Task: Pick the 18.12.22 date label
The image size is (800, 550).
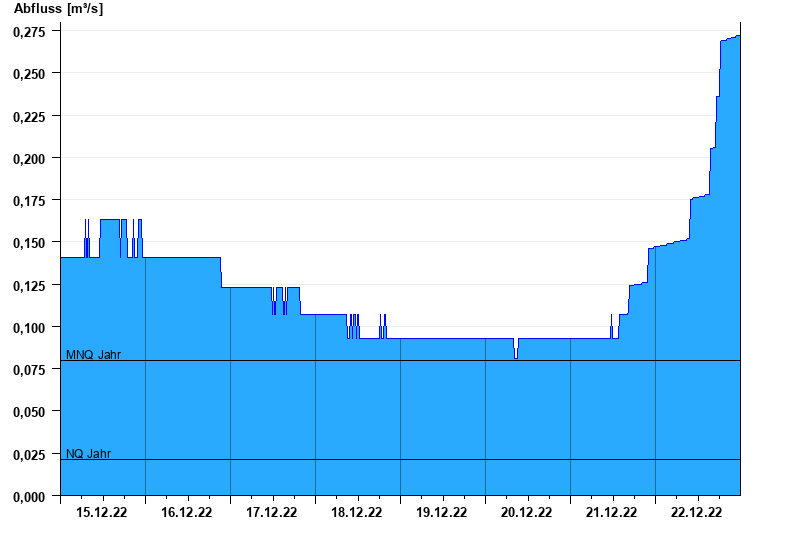Action: click(357, 512)
